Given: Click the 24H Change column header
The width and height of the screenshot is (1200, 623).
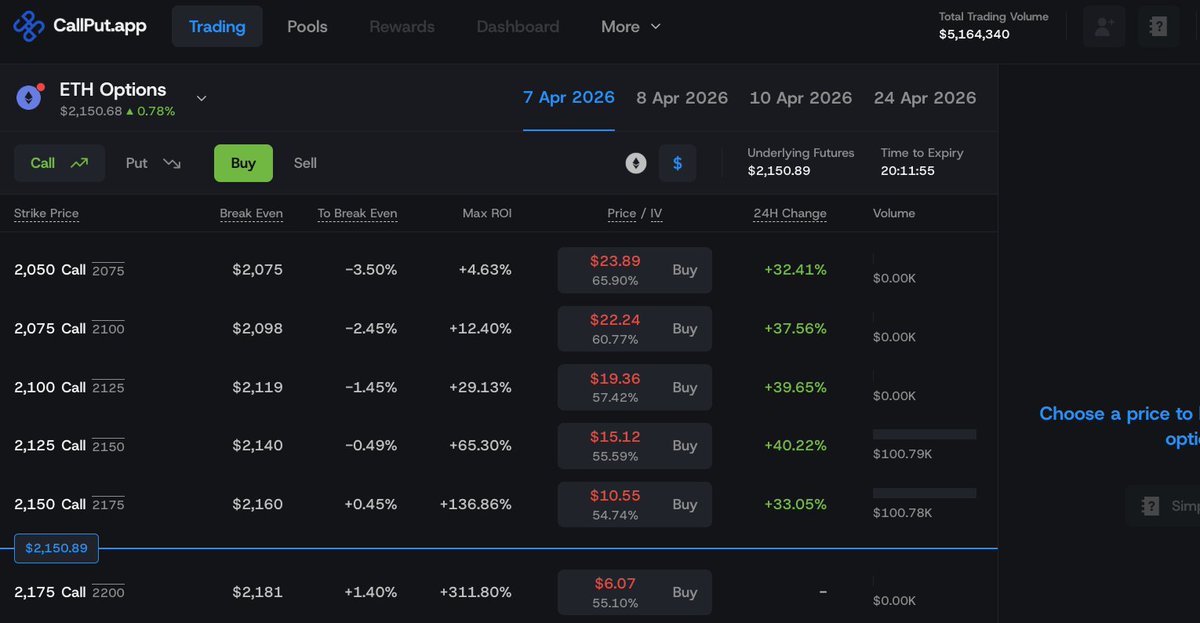Looking at the screenshot, I should tap(790, 213).
